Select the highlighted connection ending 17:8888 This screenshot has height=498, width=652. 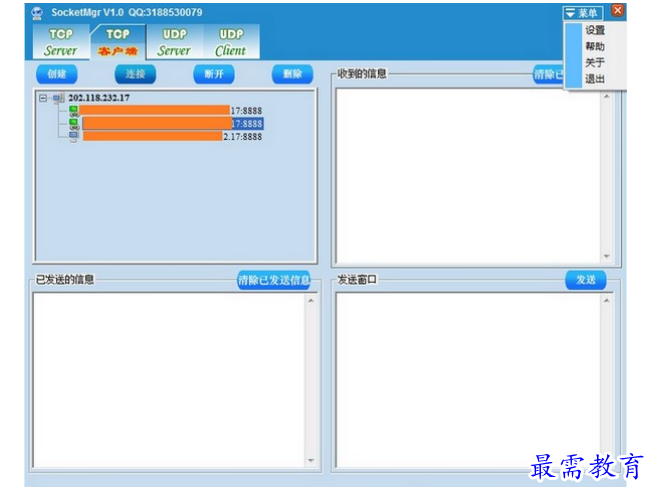pos(173,123)
